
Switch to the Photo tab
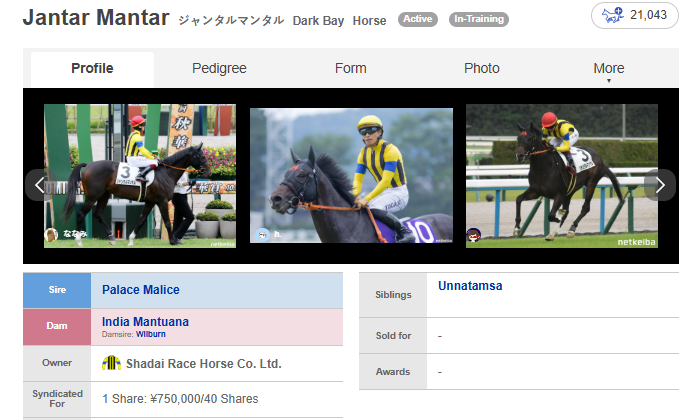tap(482, 69)
